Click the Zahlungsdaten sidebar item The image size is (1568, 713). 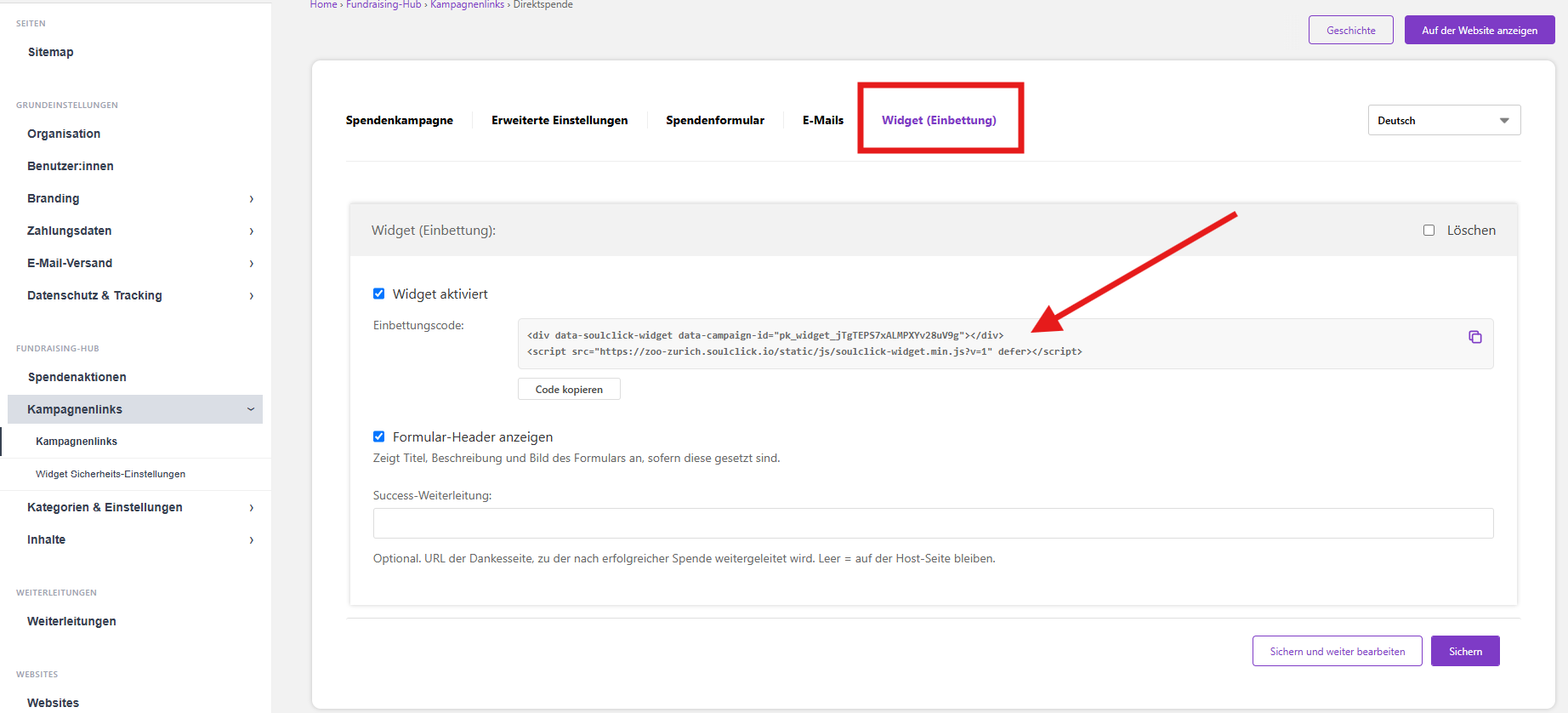click(x=69, y=231)
